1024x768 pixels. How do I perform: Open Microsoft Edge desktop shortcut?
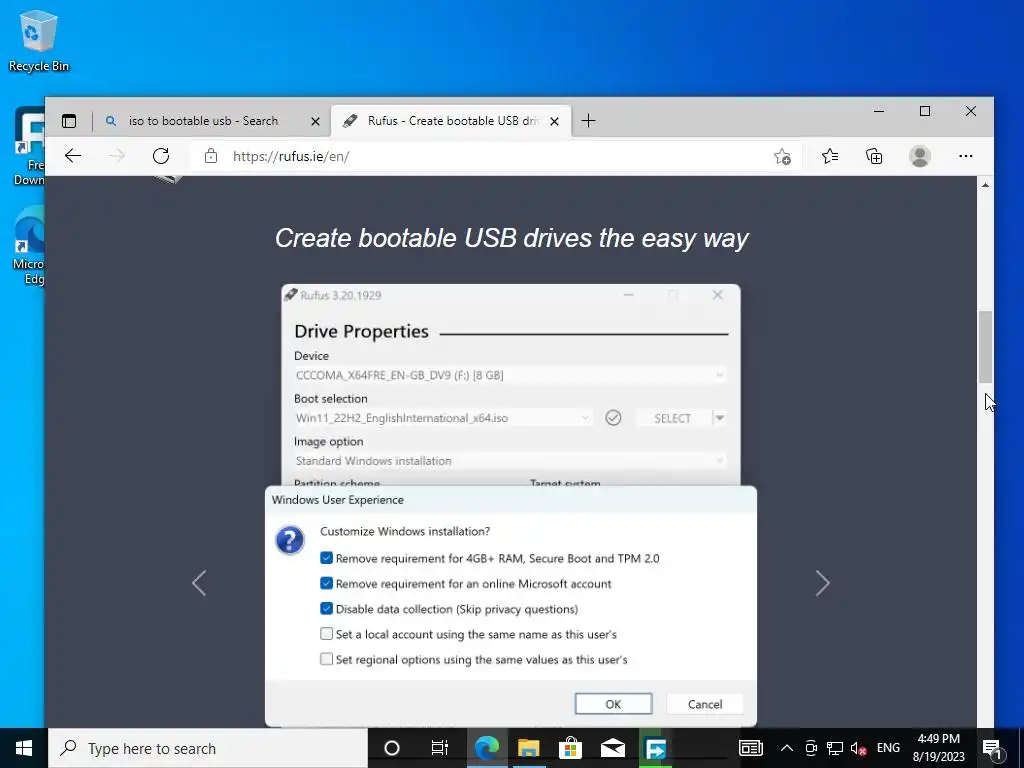pos(29,246)
